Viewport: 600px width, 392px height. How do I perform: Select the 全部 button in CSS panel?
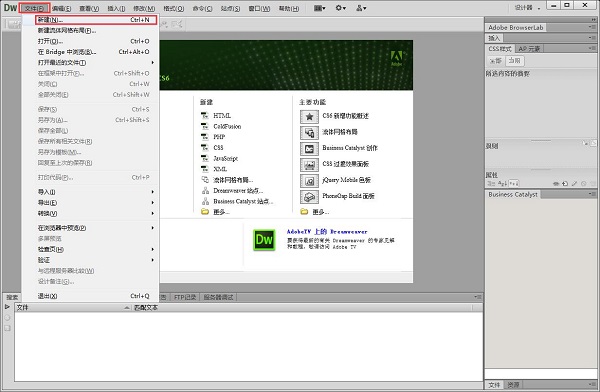(x=496, y=60)
